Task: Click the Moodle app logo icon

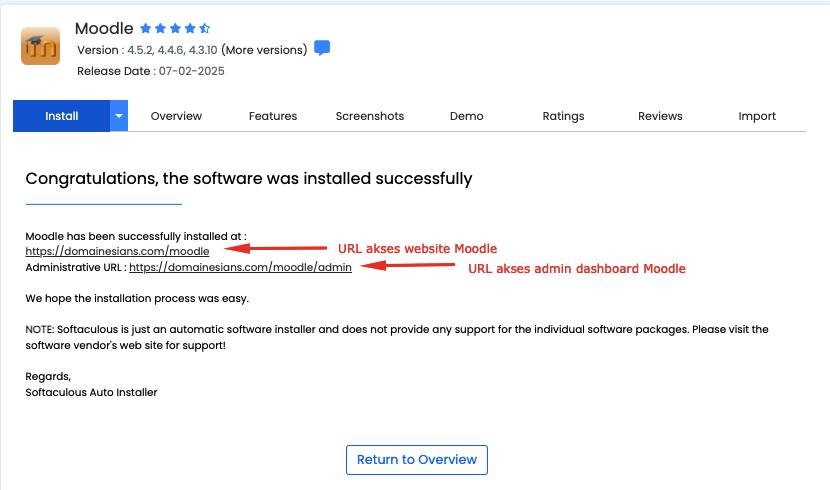Action: click(40, 45)
